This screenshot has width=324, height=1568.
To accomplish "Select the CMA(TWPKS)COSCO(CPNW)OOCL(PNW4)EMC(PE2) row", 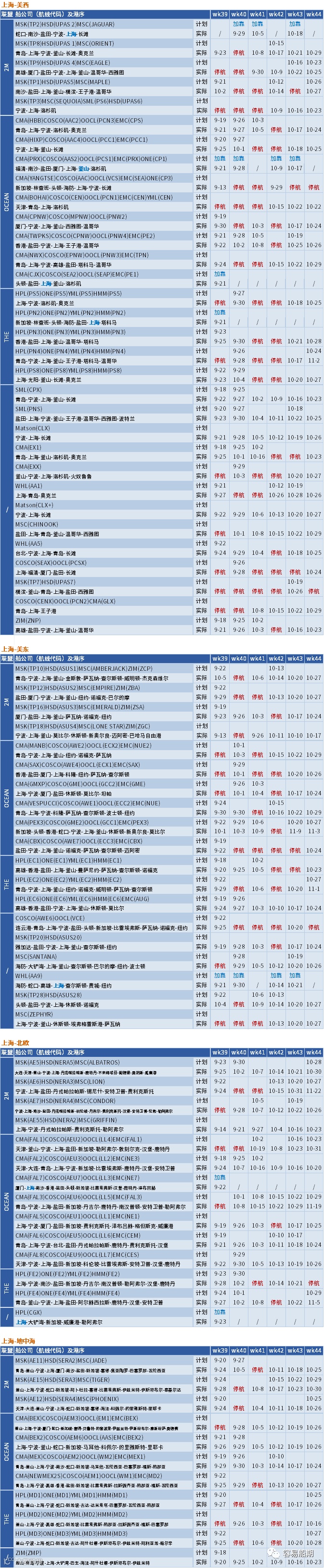I will click(104, 236).
